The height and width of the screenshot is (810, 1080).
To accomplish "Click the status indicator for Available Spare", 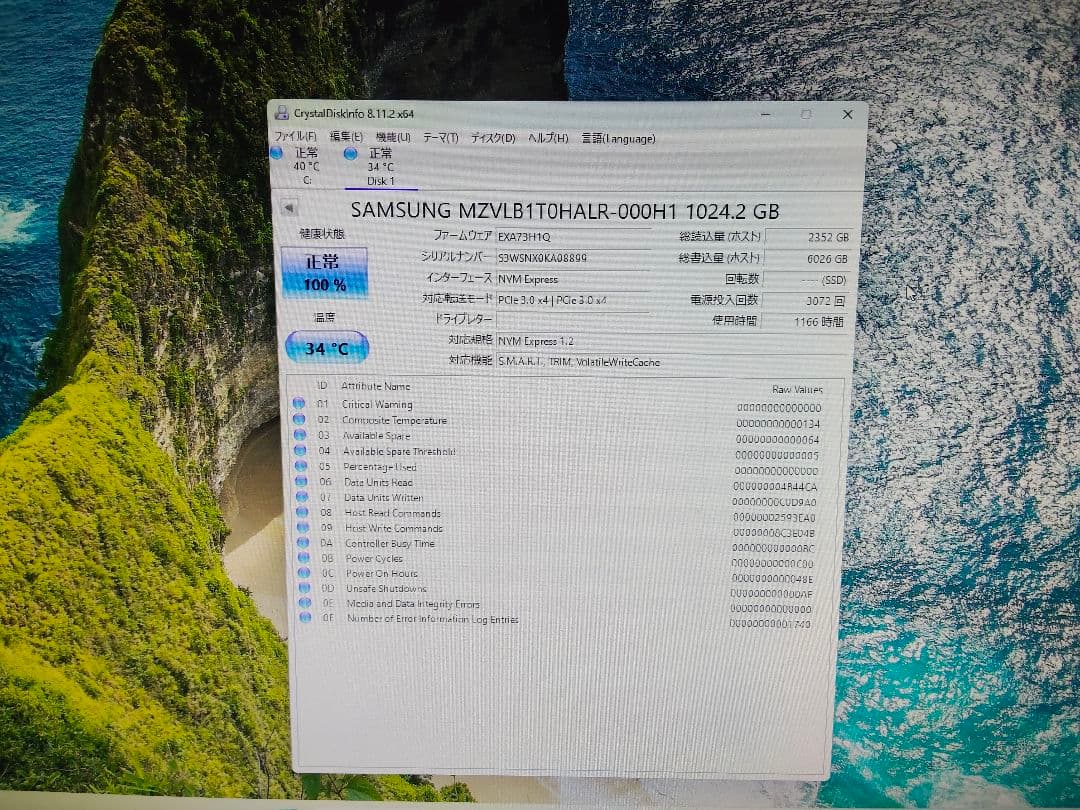I will [x=300, y=436].
